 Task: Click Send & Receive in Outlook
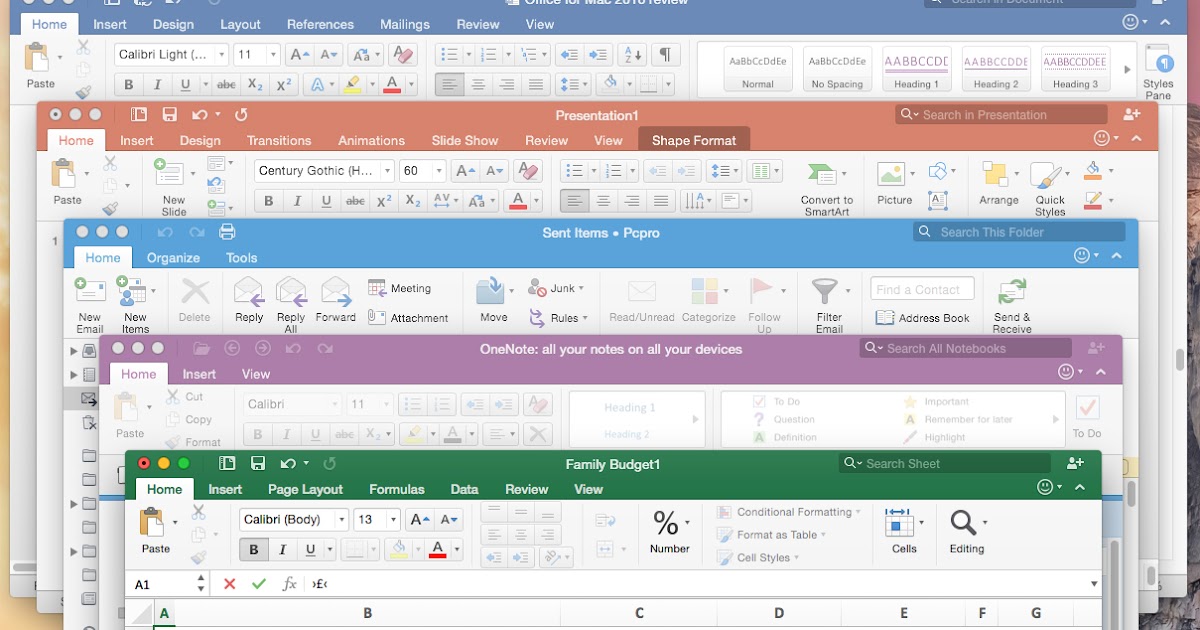[x=1012, y=304]
